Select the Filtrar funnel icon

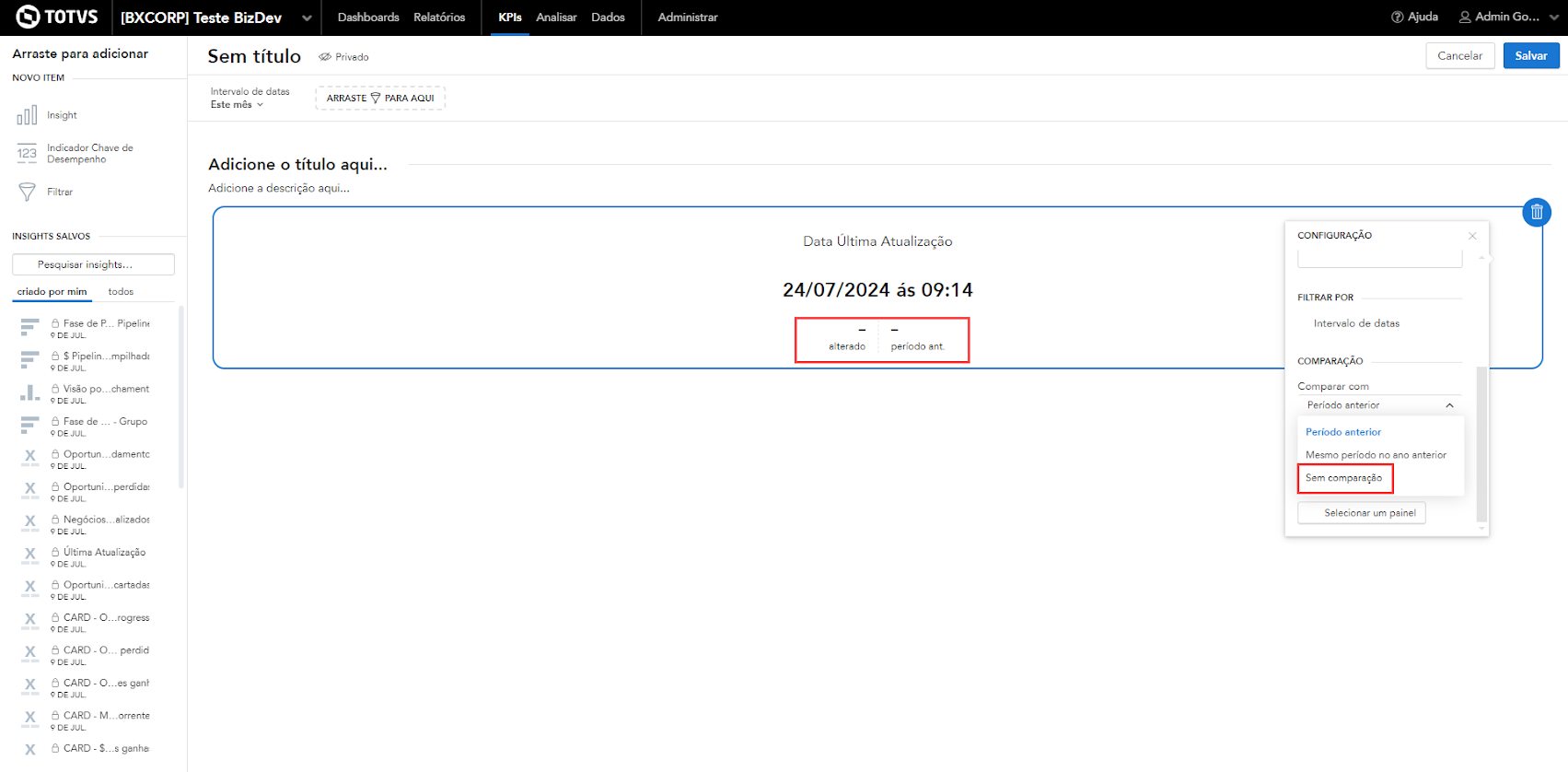[27, 192]
